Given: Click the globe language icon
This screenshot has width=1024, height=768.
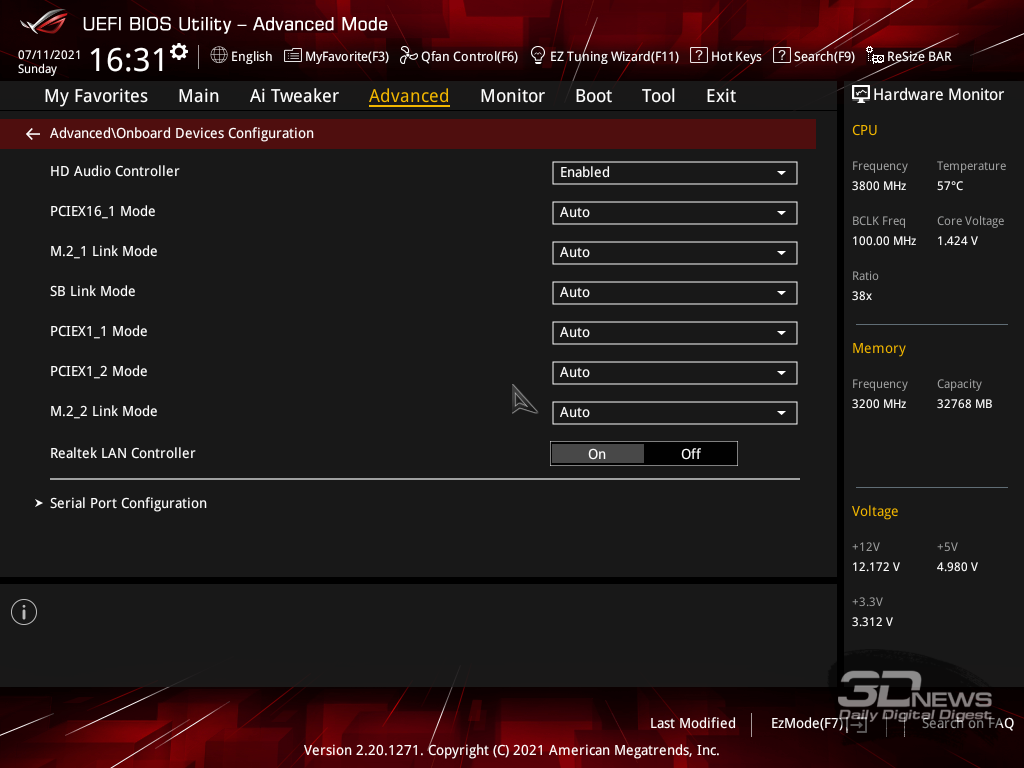Looking at the screenshot, I should (219, 56).
